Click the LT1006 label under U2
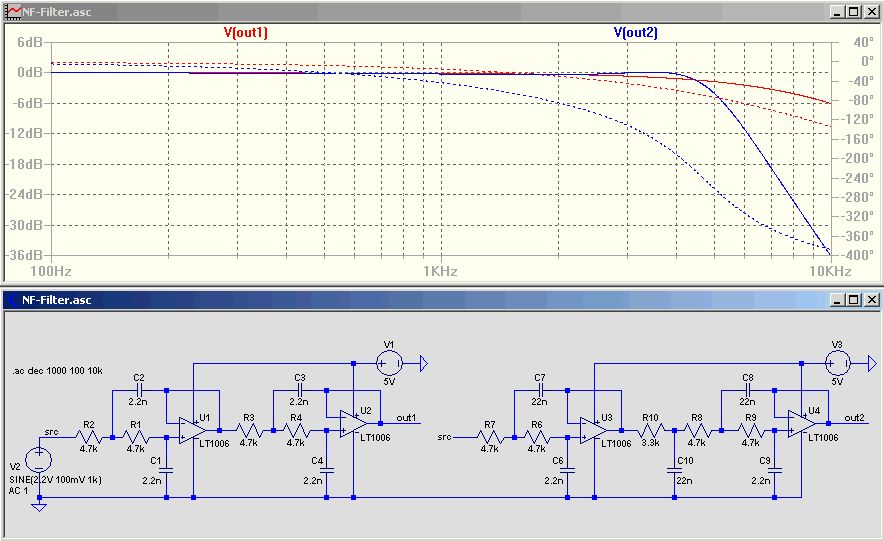 click(375, 437)
